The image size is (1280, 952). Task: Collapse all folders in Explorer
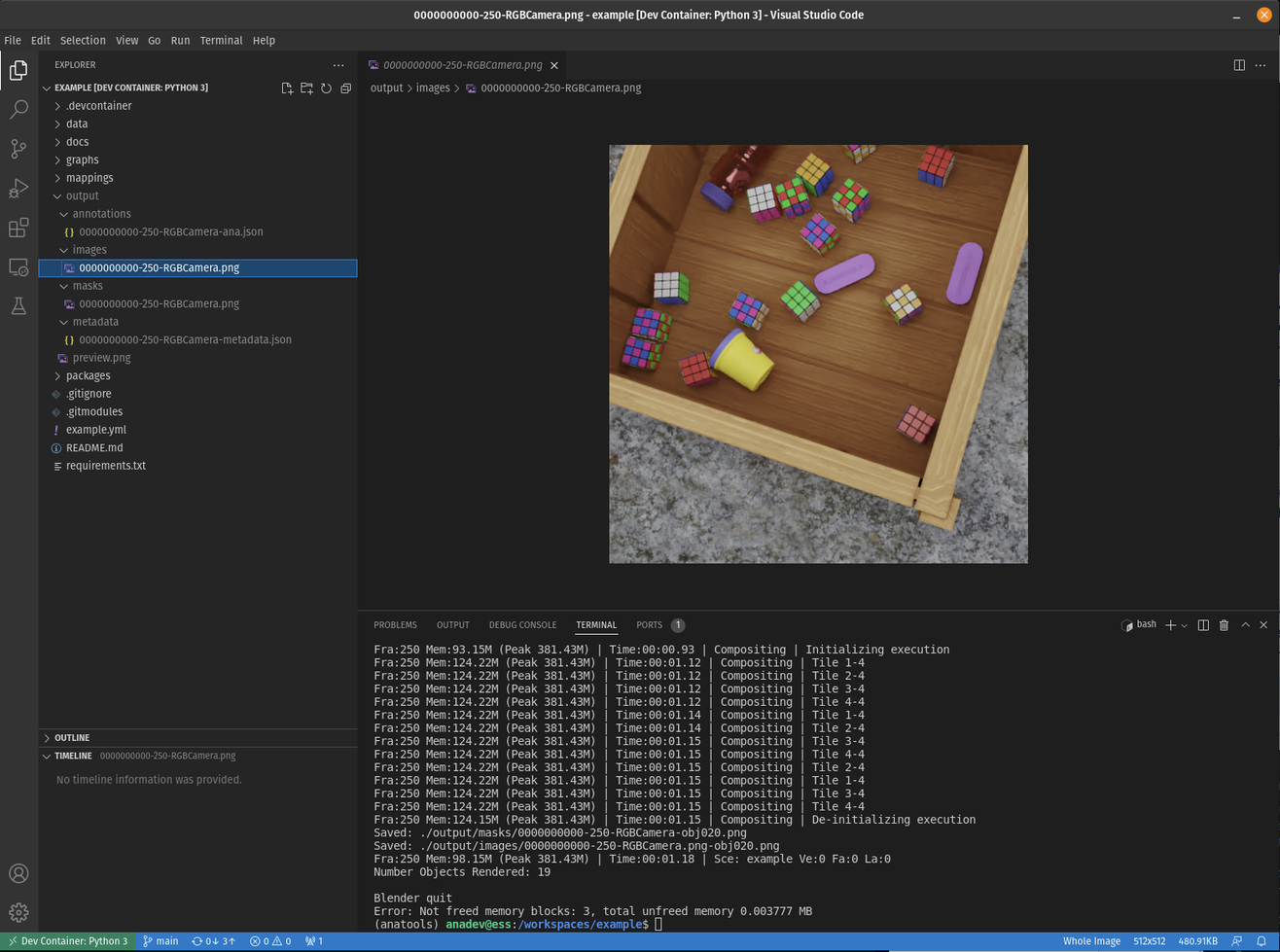[345, 88]
